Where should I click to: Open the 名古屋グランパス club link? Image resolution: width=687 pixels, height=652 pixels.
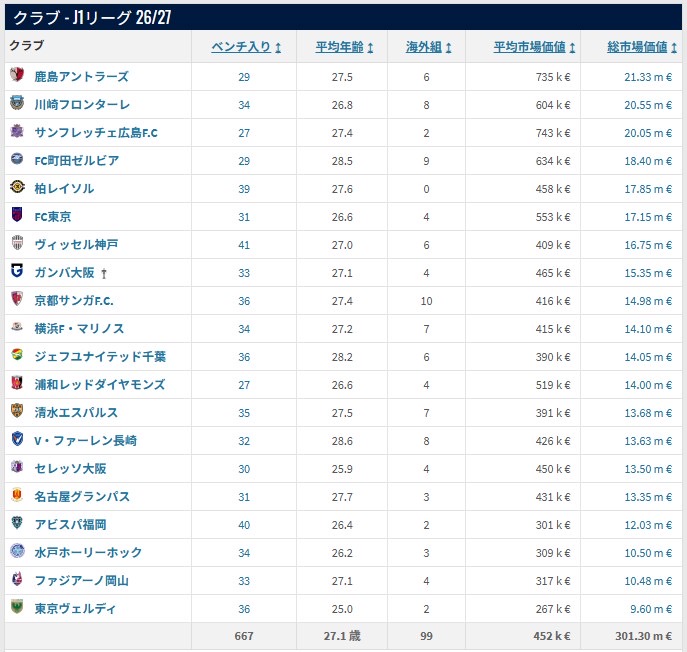[x=82, y=496]
